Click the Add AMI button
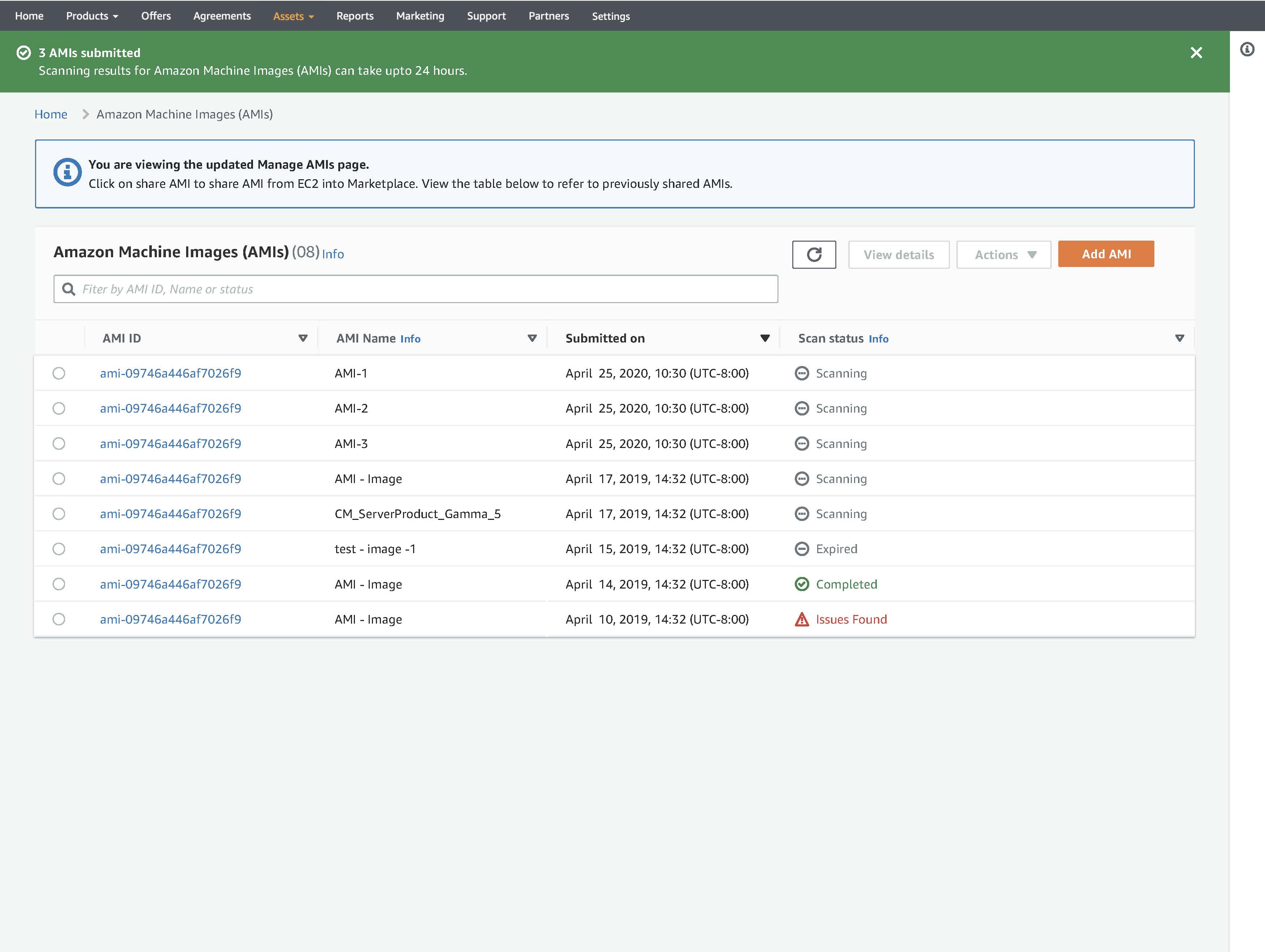 click(1106, 254)
